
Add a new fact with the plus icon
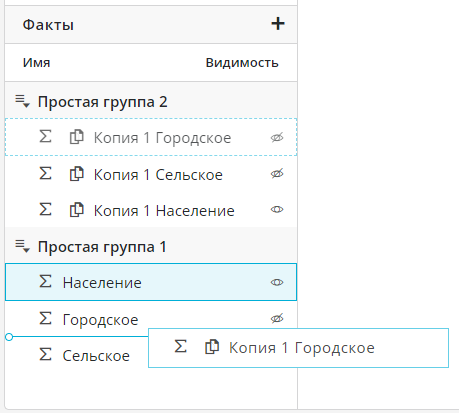[278, 24]
